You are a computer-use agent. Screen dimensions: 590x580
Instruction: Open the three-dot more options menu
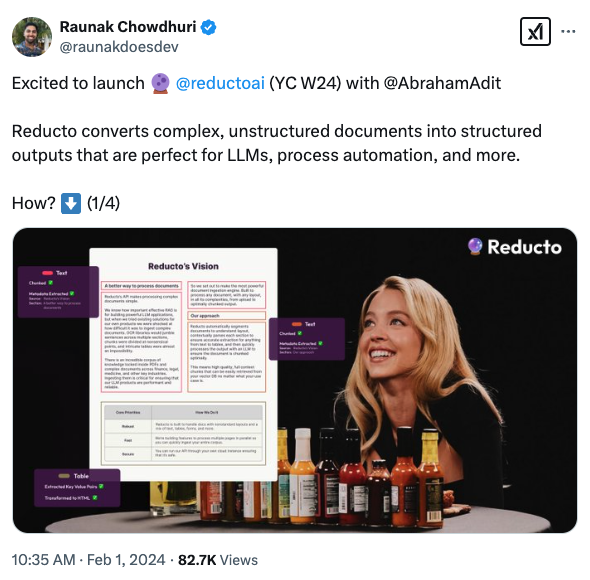568,32
